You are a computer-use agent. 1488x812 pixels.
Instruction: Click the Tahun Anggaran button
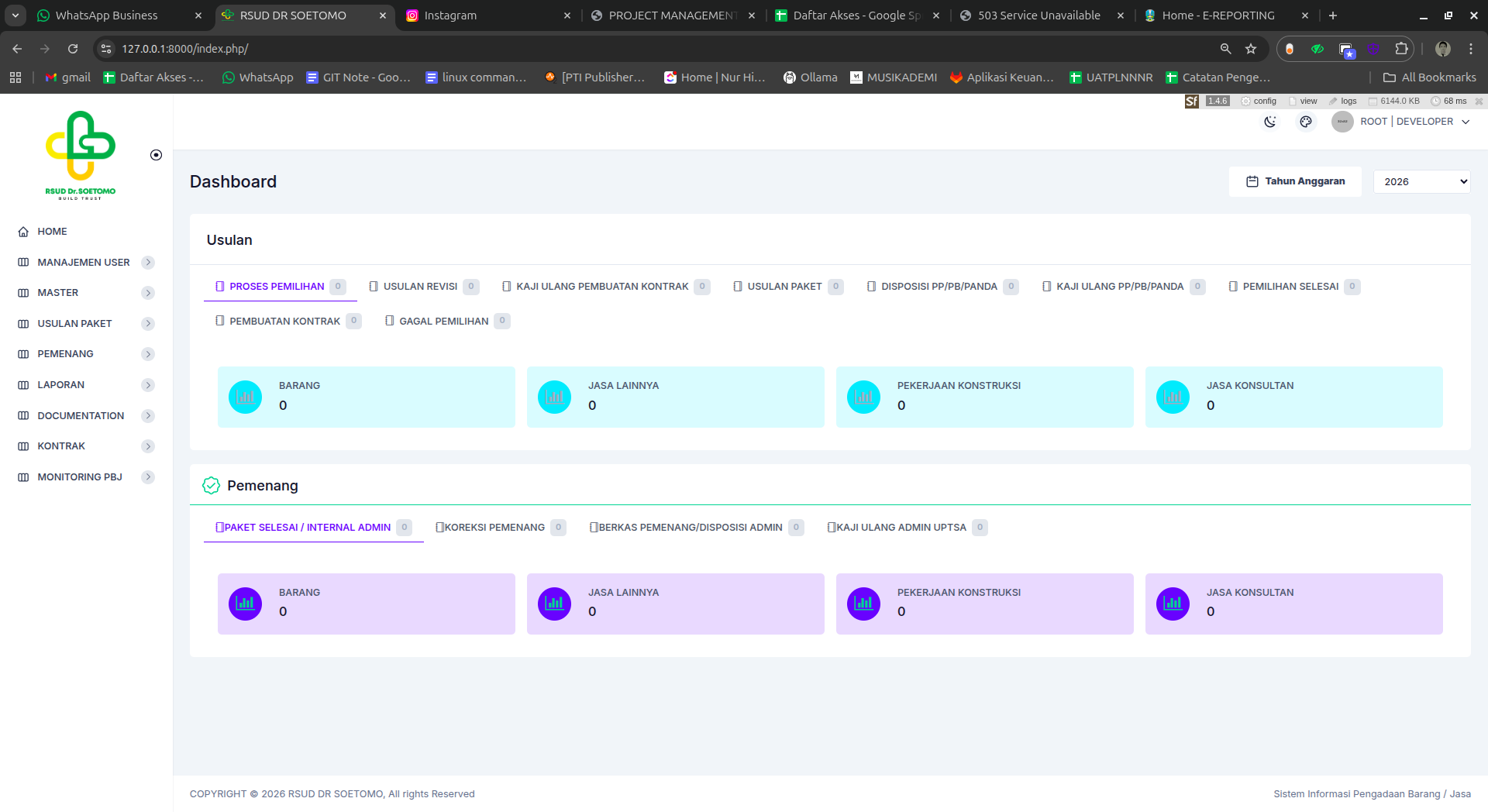click(1295, 181)
